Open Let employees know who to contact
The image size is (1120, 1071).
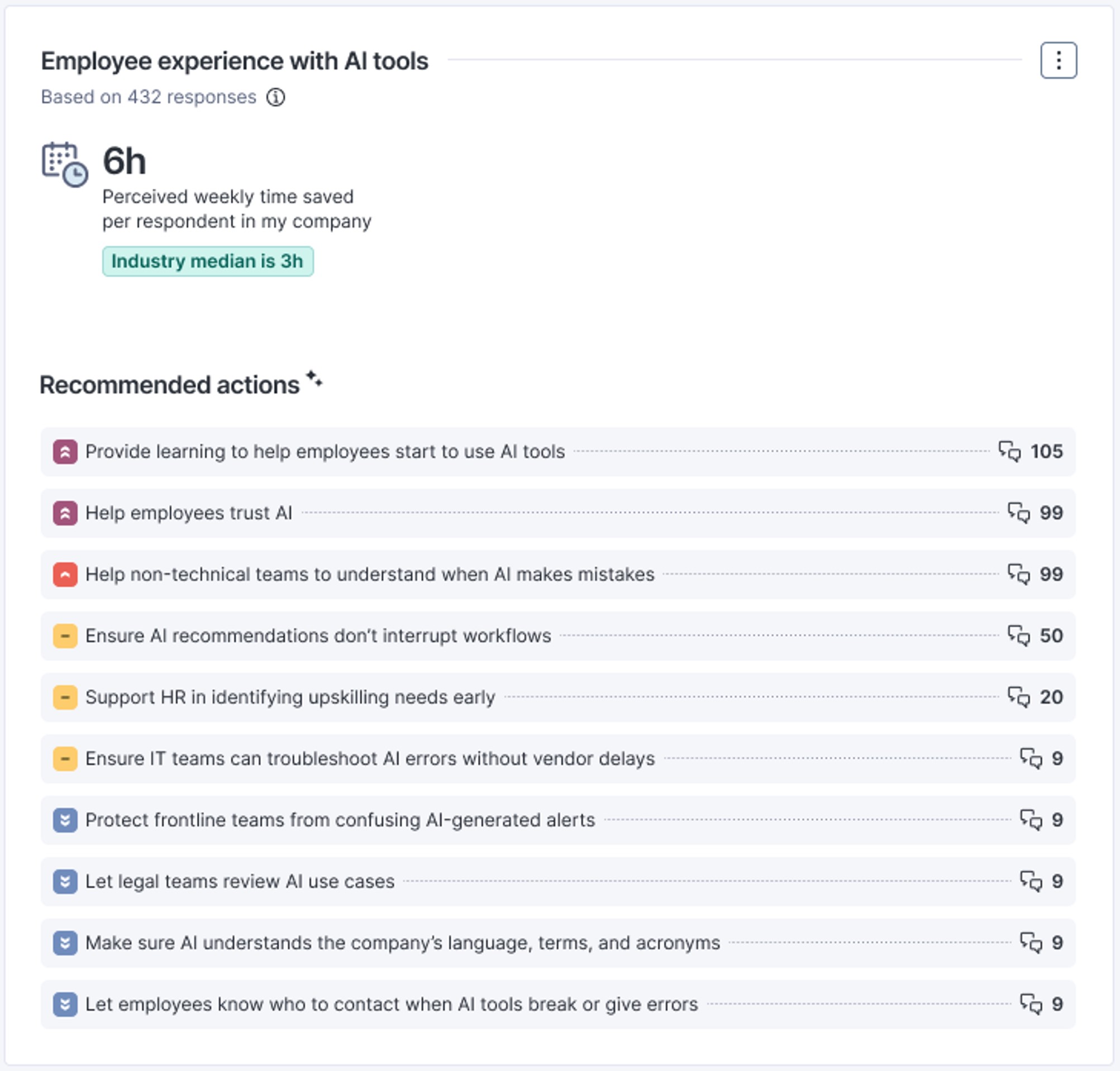tap(391, 1003)
